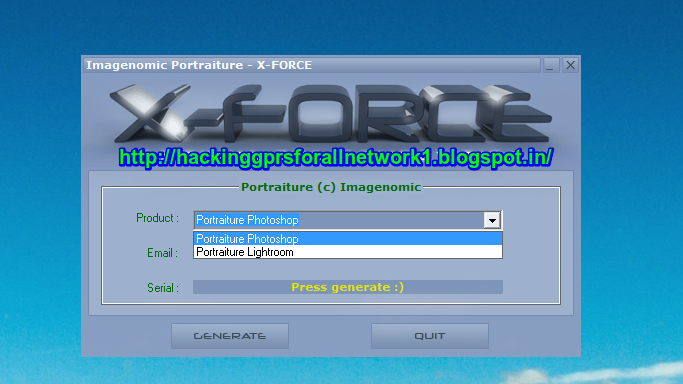Image resolution: width=683 pixels, height=384 pixels.
Task: Click the 'Product :' label
Action: (158, 218)
